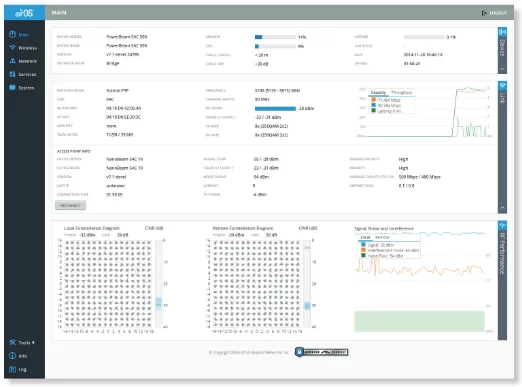Open the Main dashboard icon in sidebar
This screenshot has width=522, height=387.
point(12,34)
